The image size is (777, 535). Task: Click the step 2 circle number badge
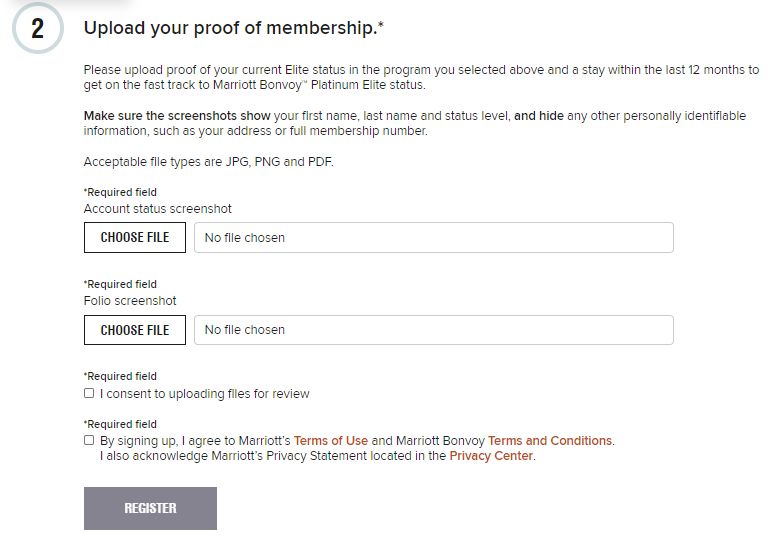click(x=38, y=28)
